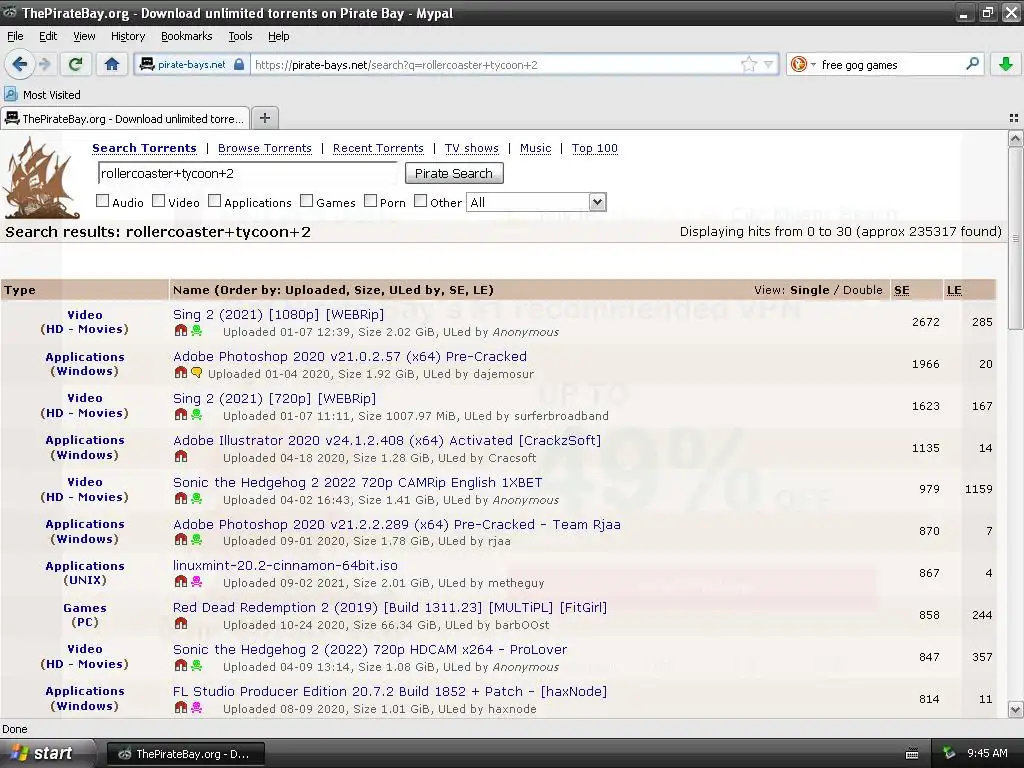Click the Pirate Bay ship logo

[x=40, y=178]
